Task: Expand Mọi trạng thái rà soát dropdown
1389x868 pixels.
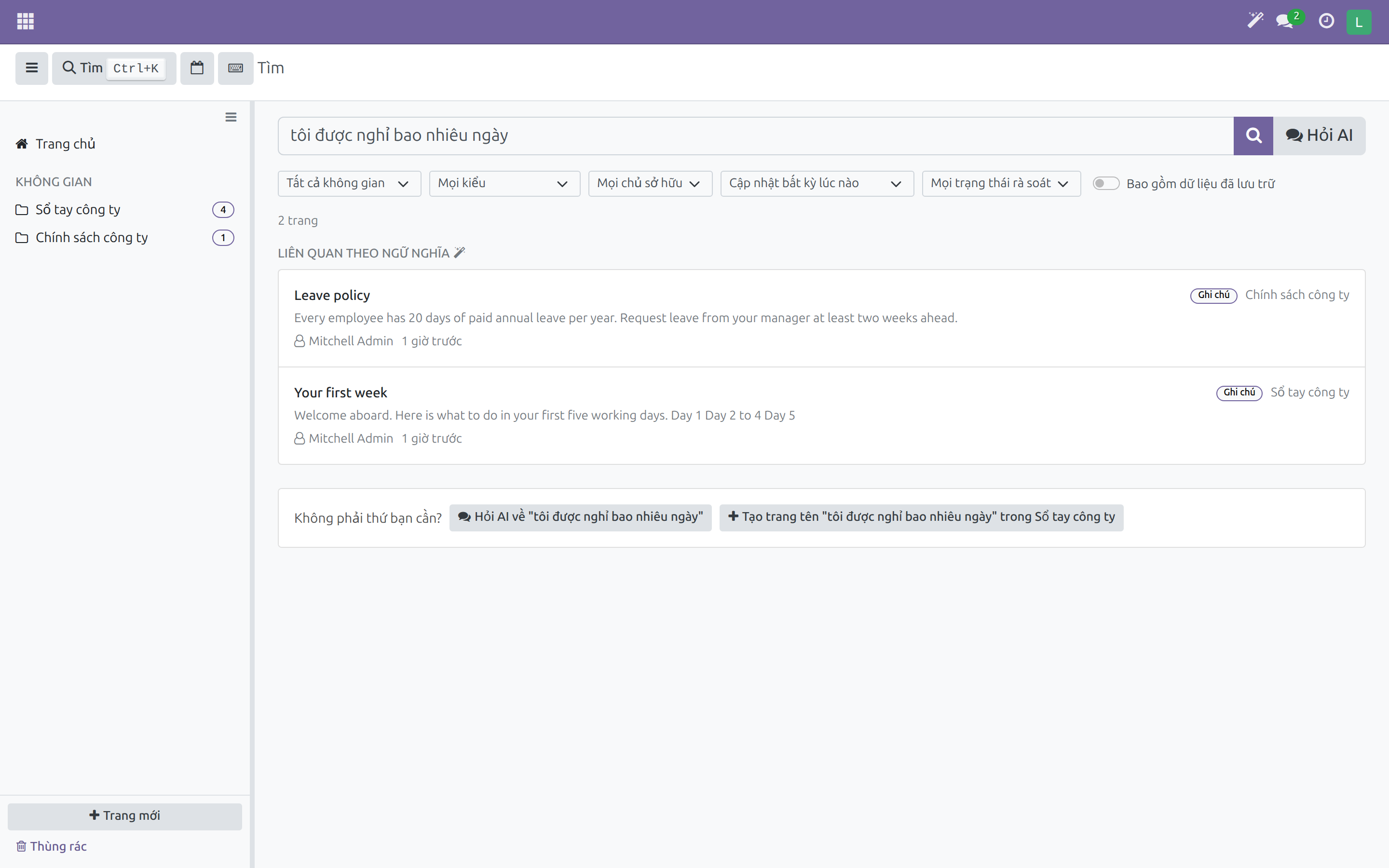Action: point(1001,183)
